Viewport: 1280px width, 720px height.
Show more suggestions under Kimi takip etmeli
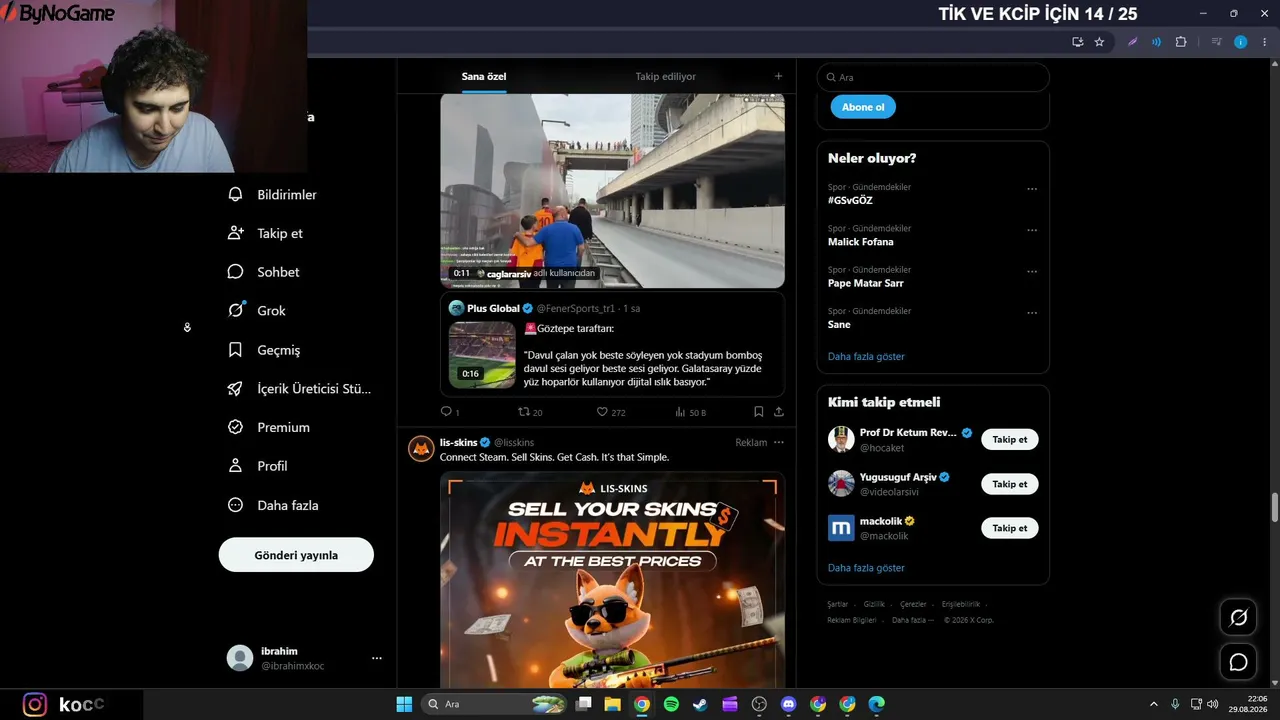[866, 568]
